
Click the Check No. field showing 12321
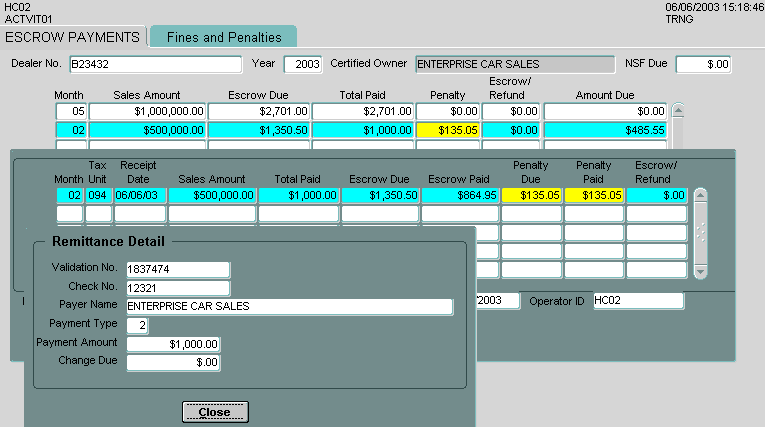tap(178, 288)
